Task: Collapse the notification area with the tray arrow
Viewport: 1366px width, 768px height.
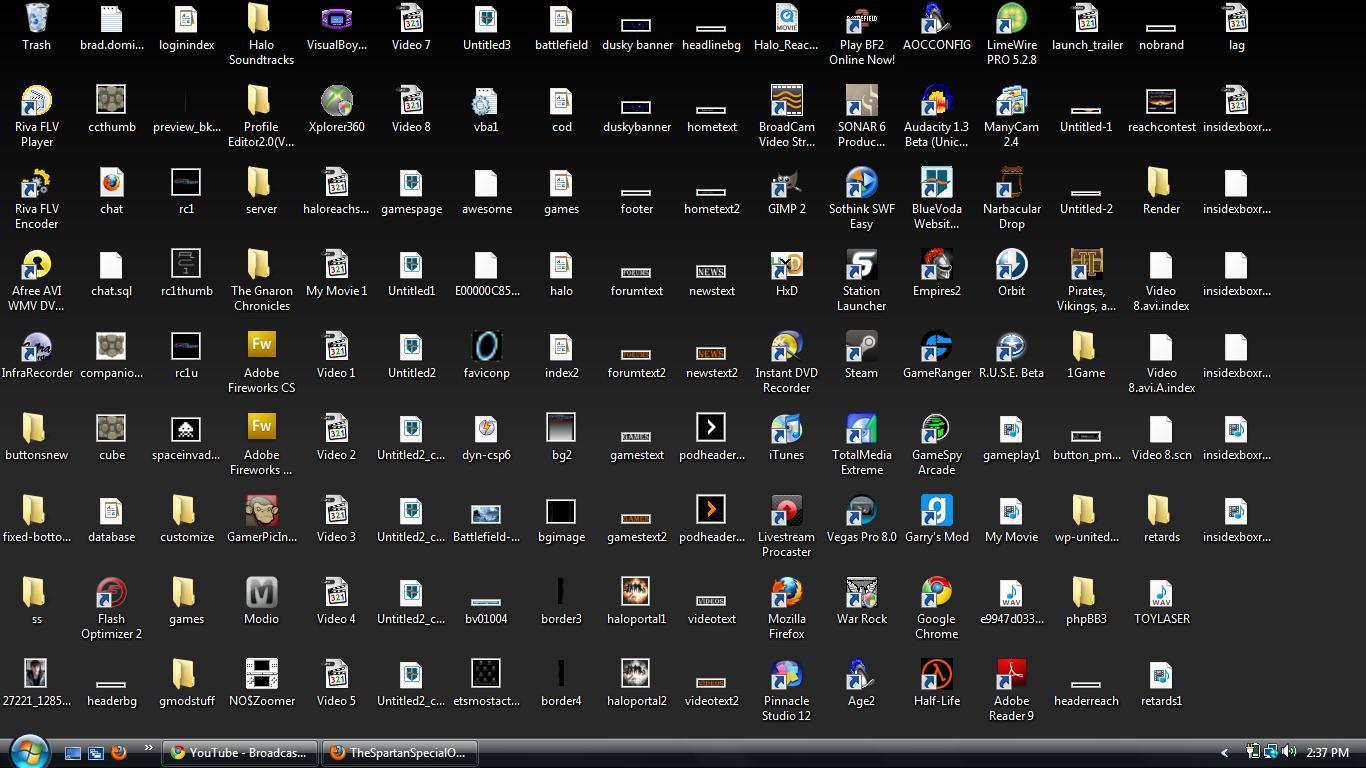Action: click(x=1224, y=752)
